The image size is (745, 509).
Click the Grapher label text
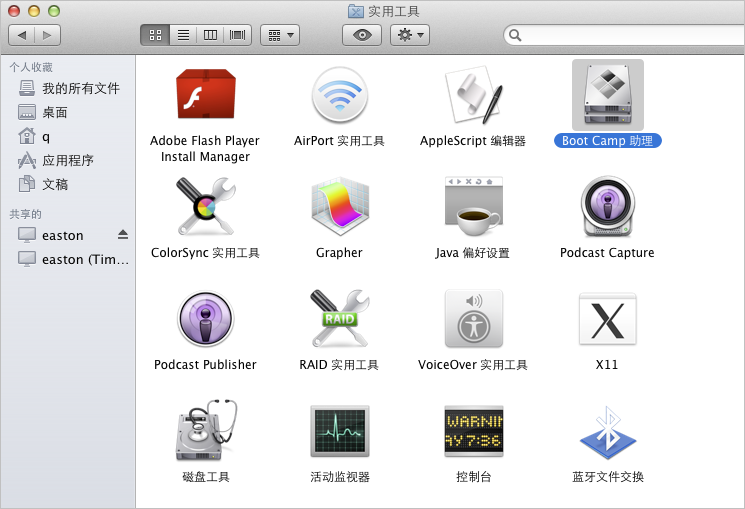coord(339,253)
